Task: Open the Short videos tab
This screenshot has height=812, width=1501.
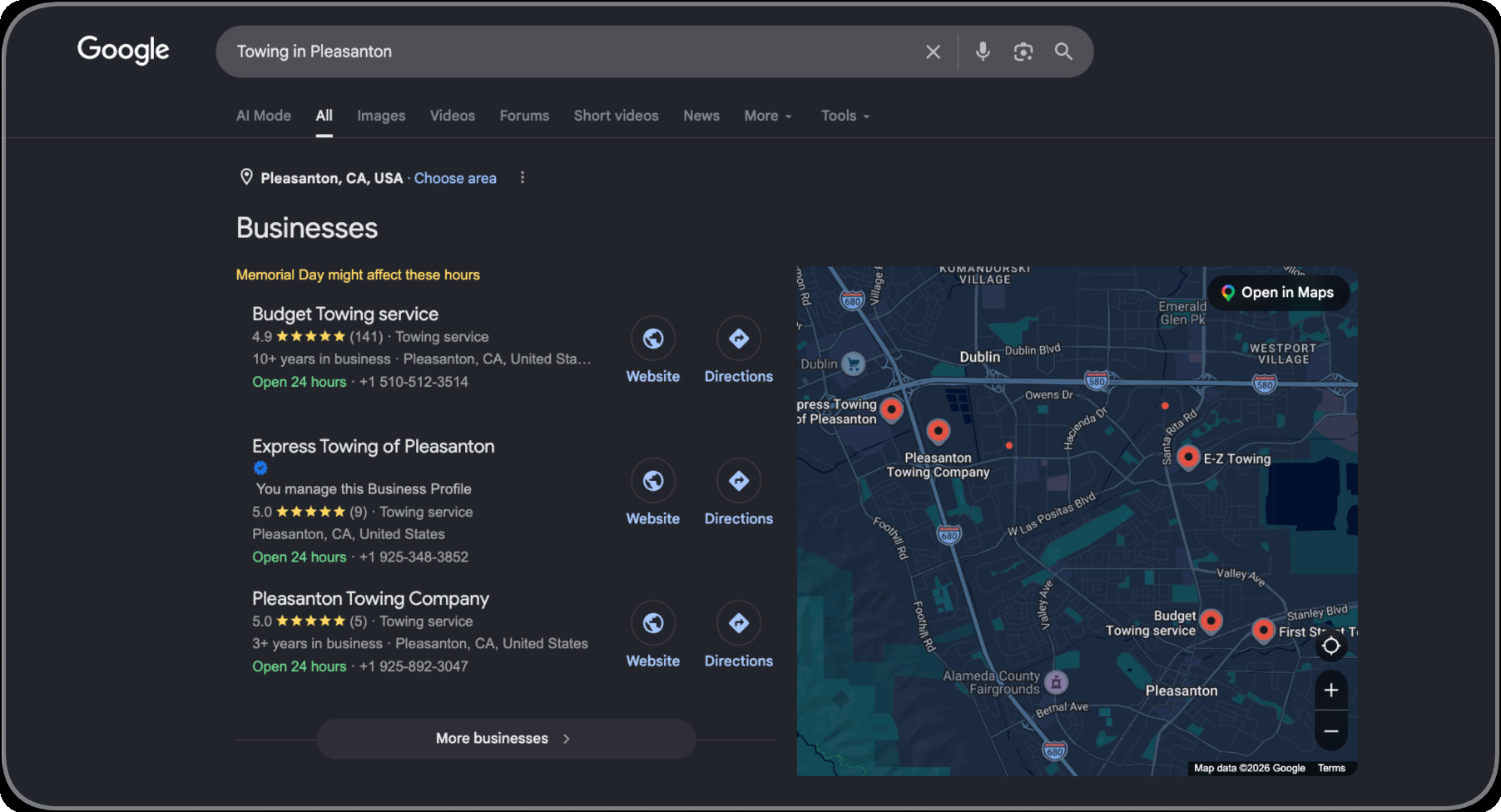Action: 616,116
